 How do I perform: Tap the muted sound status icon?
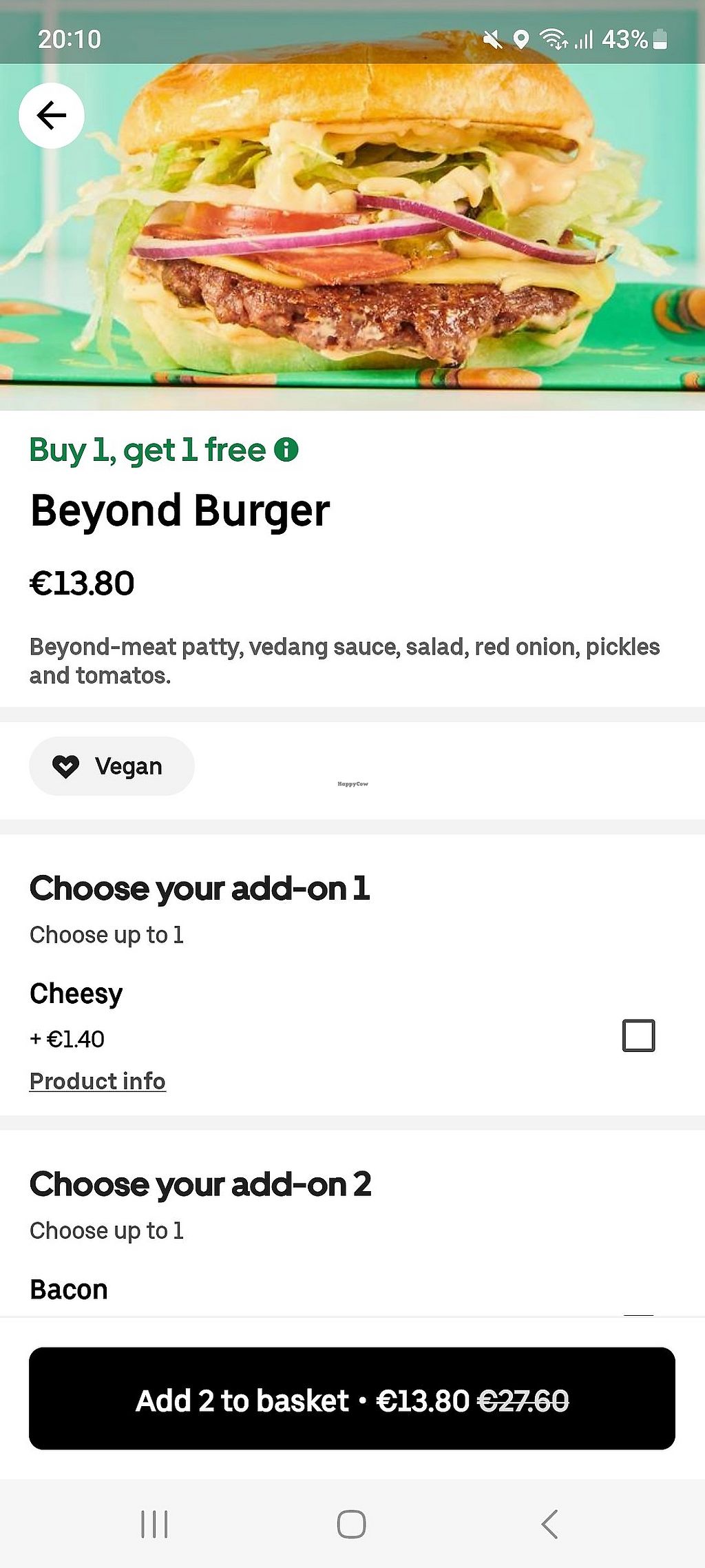tap(493, 40)
